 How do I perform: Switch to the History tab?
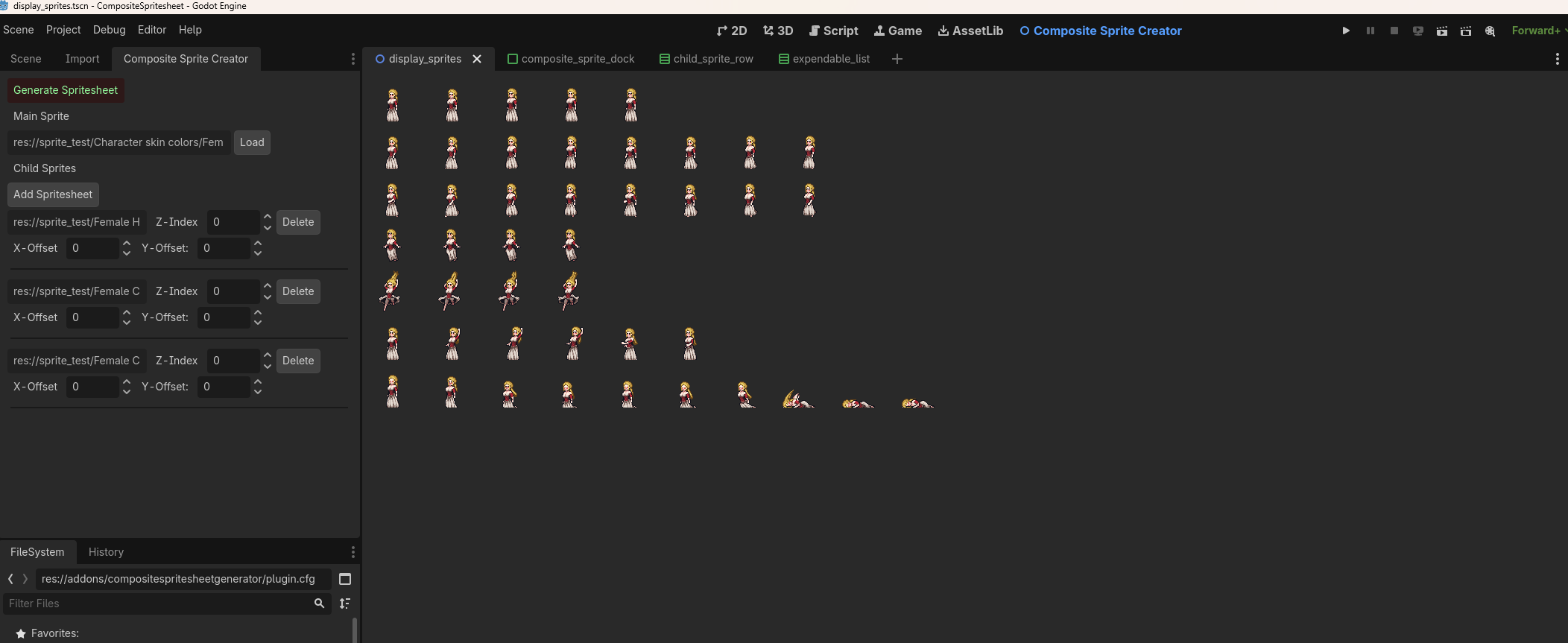coord(106,552)
